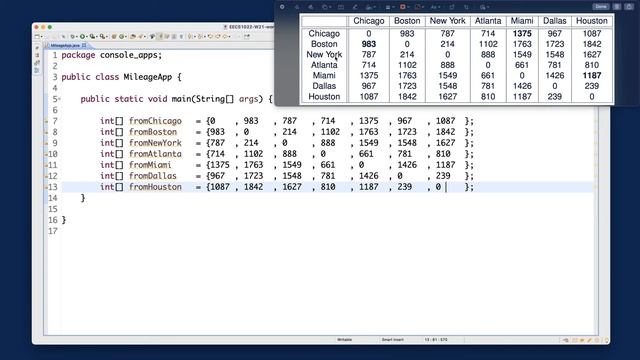Click the Shapes tool in markup toolbar
The image size is (640, 360).
point(325,7)
